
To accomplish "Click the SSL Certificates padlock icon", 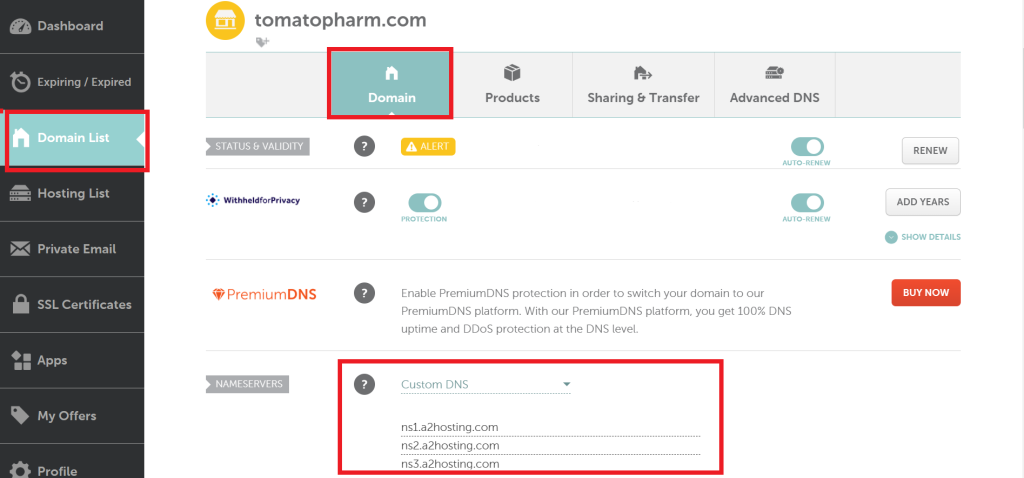I will (x=20, y=304).
